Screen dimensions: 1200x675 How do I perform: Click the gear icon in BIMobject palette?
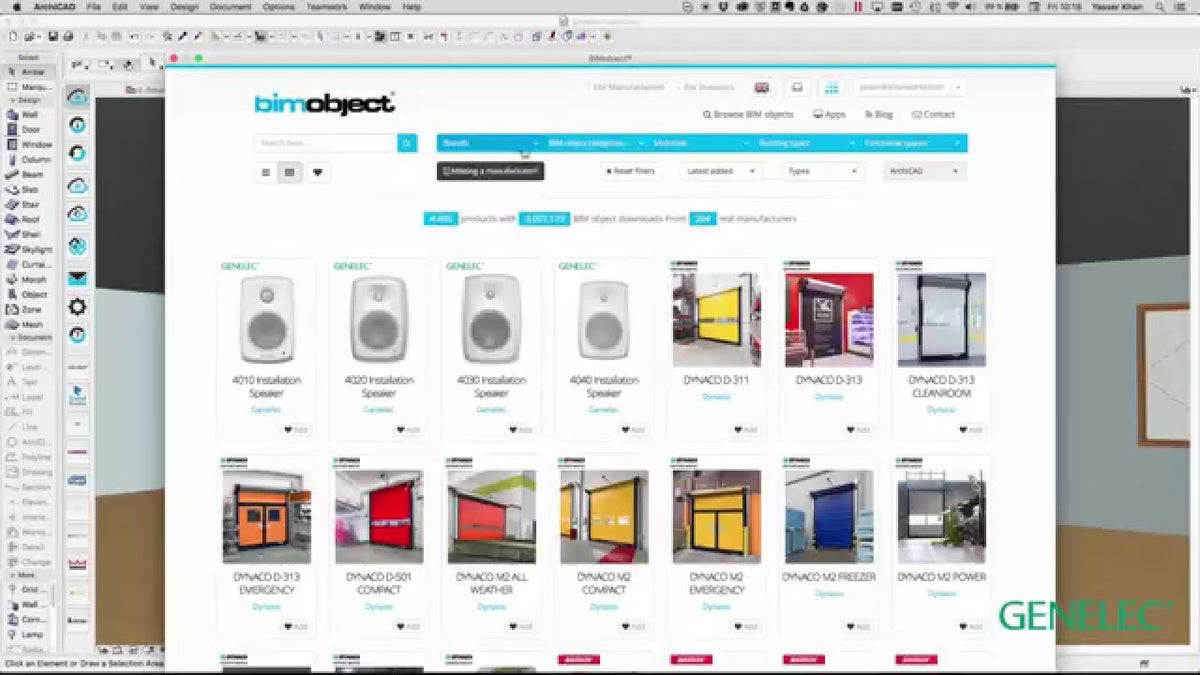[77, 306]
